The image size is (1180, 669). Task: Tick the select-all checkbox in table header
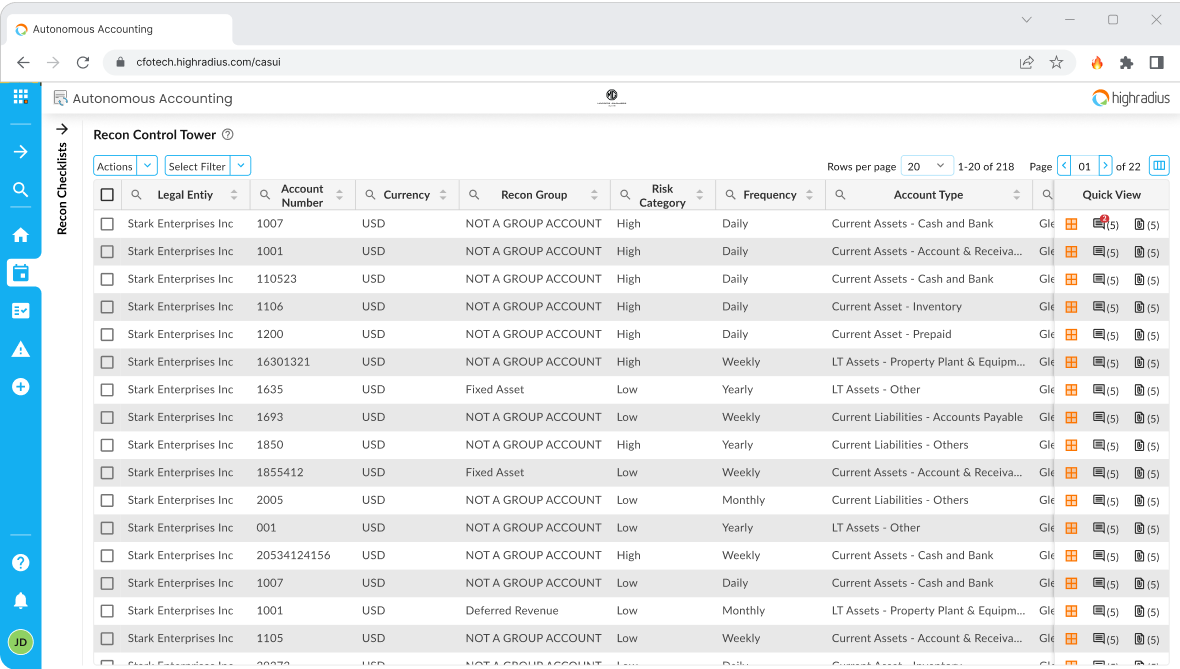(x=107, y=195)
